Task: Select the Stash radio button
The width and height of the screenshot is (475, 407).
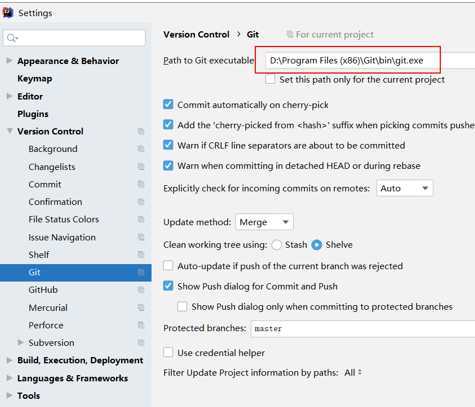Action: click(276, 245)
